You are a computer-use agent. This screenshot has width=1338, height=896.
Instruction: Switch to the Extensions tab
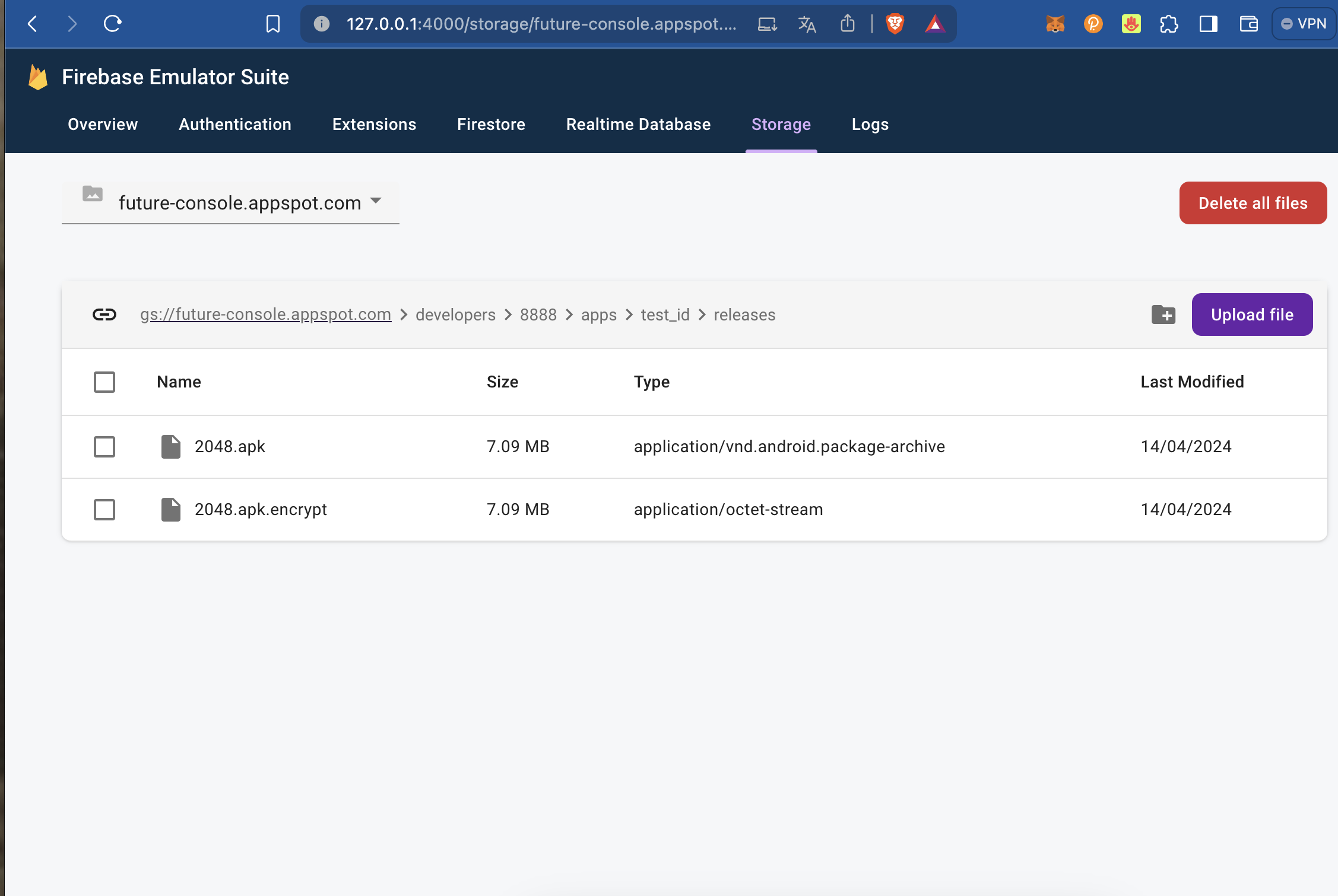coord(374,124)
